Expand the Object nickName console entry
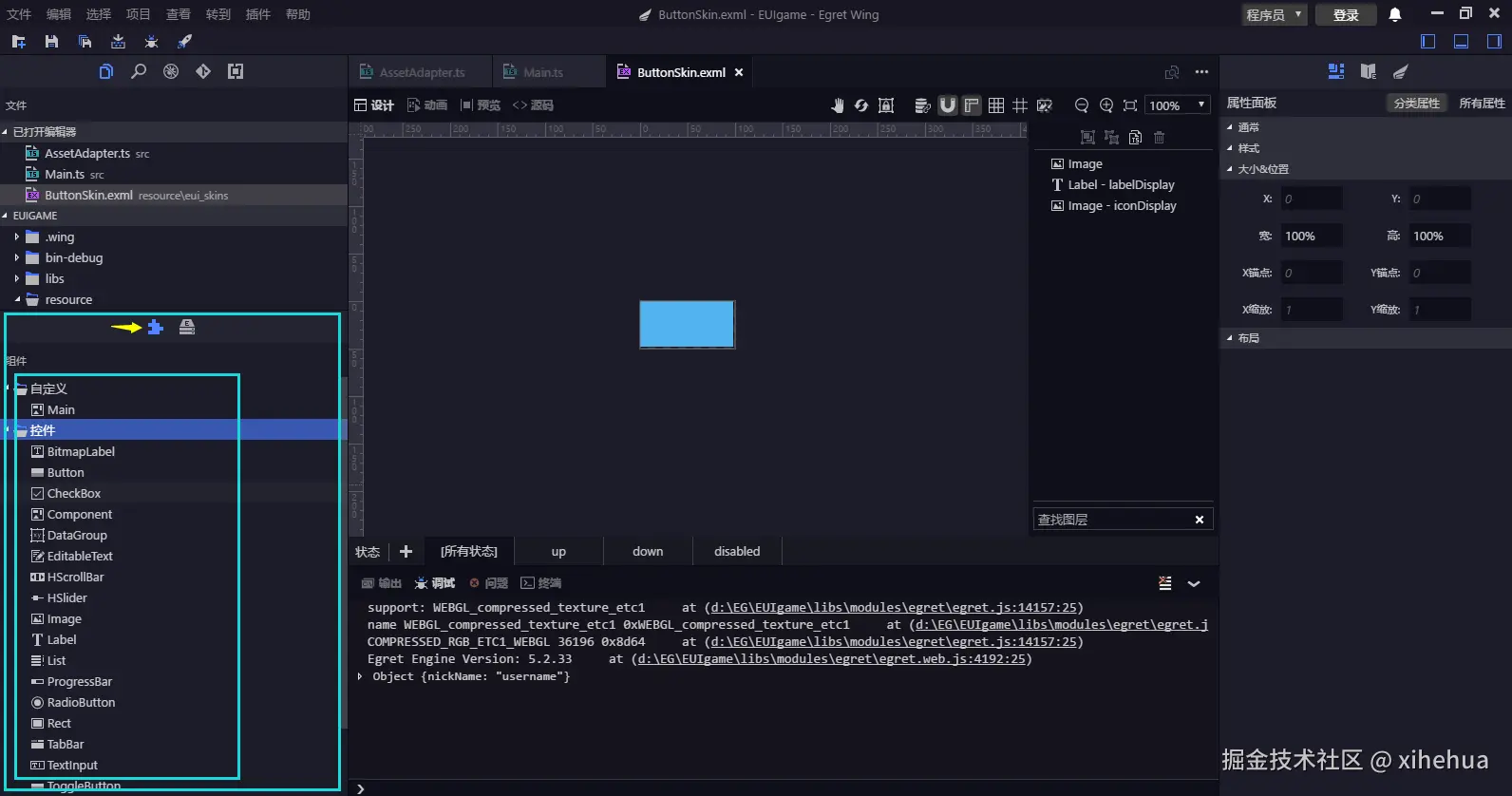Screen dimensions: 1512x796 [360, 676]
